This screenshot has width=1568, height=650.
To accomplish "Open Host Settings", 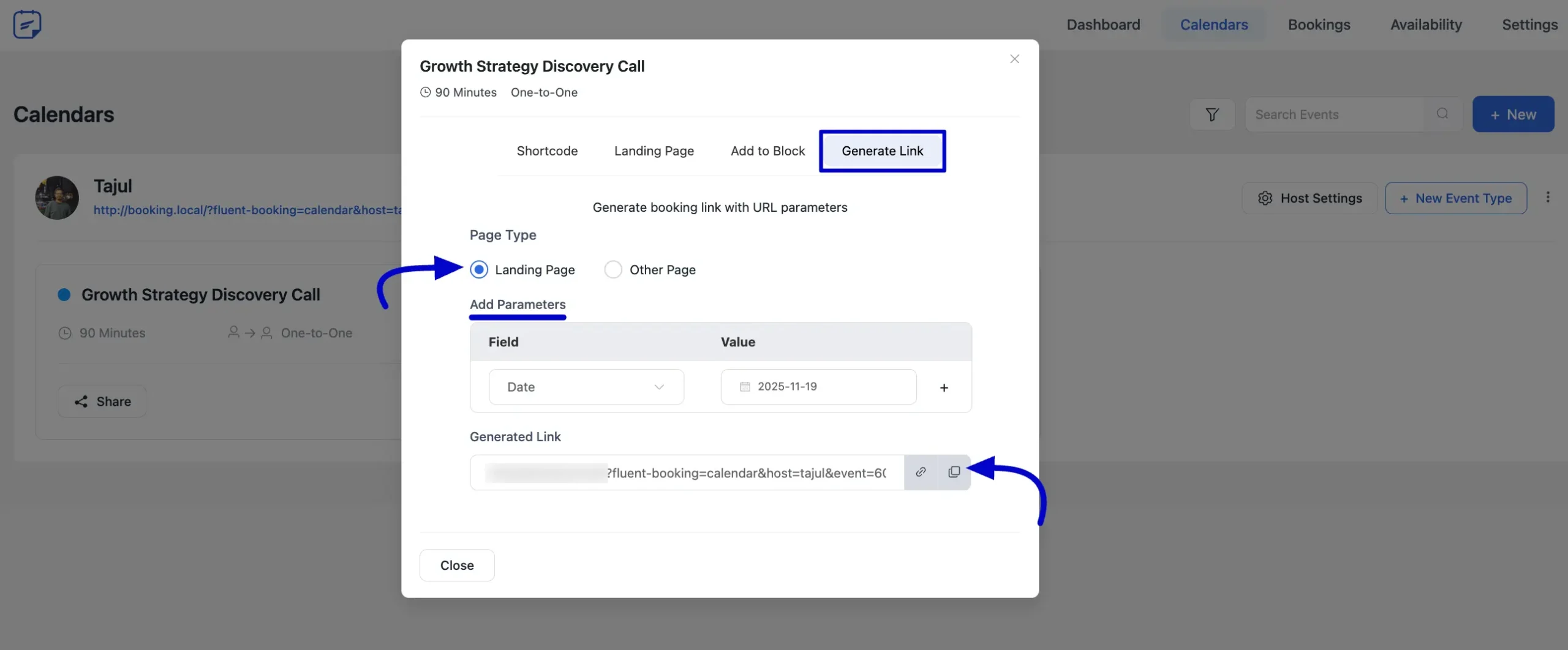I will (x=1310, y=198).
